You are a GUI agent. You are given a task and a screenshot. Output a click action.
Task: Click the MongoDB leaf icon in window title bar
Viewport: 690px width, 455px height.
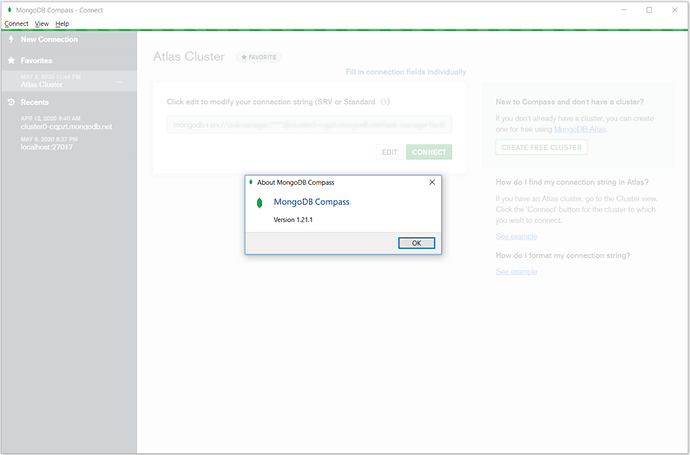click(x=9, y=10)
